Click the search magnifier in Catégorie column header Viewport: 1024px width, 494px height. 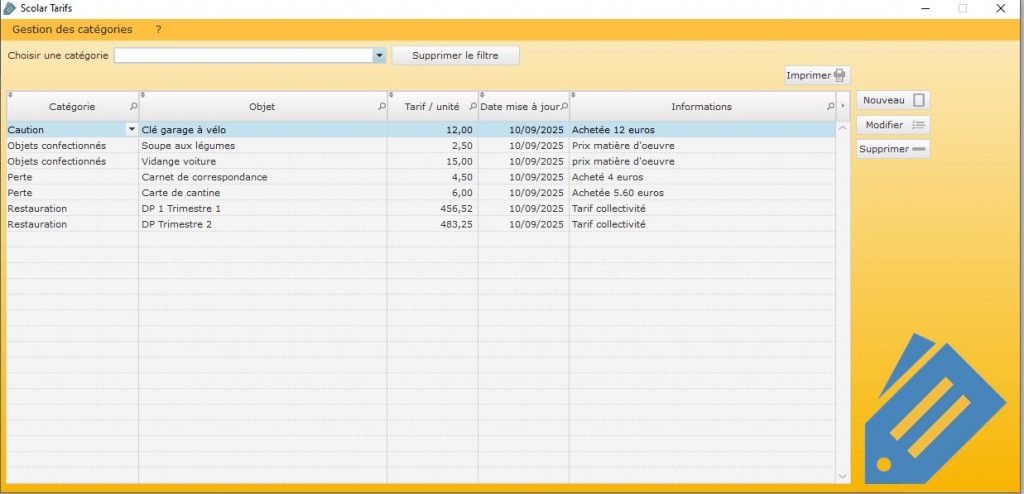(x=134, y=107)
